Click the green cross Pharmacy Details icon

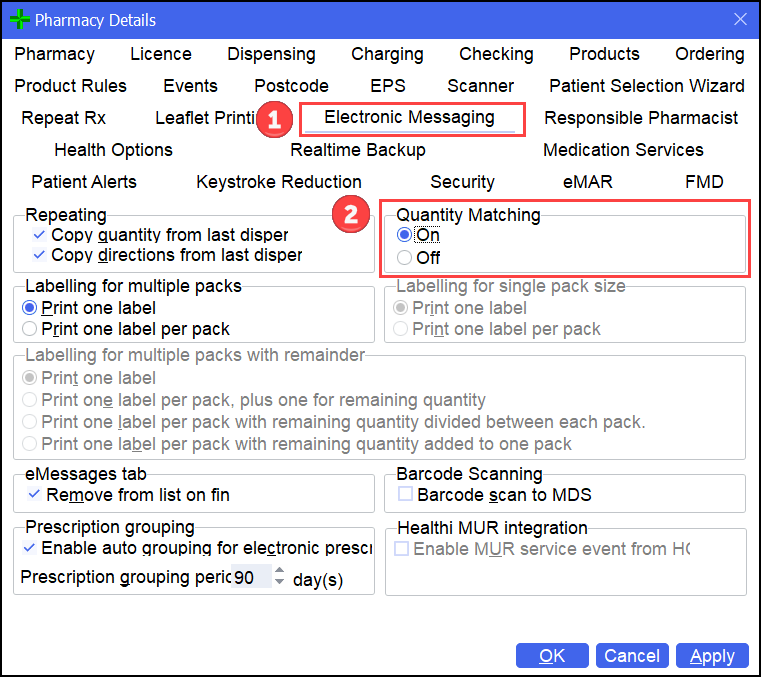pos(19,19)
